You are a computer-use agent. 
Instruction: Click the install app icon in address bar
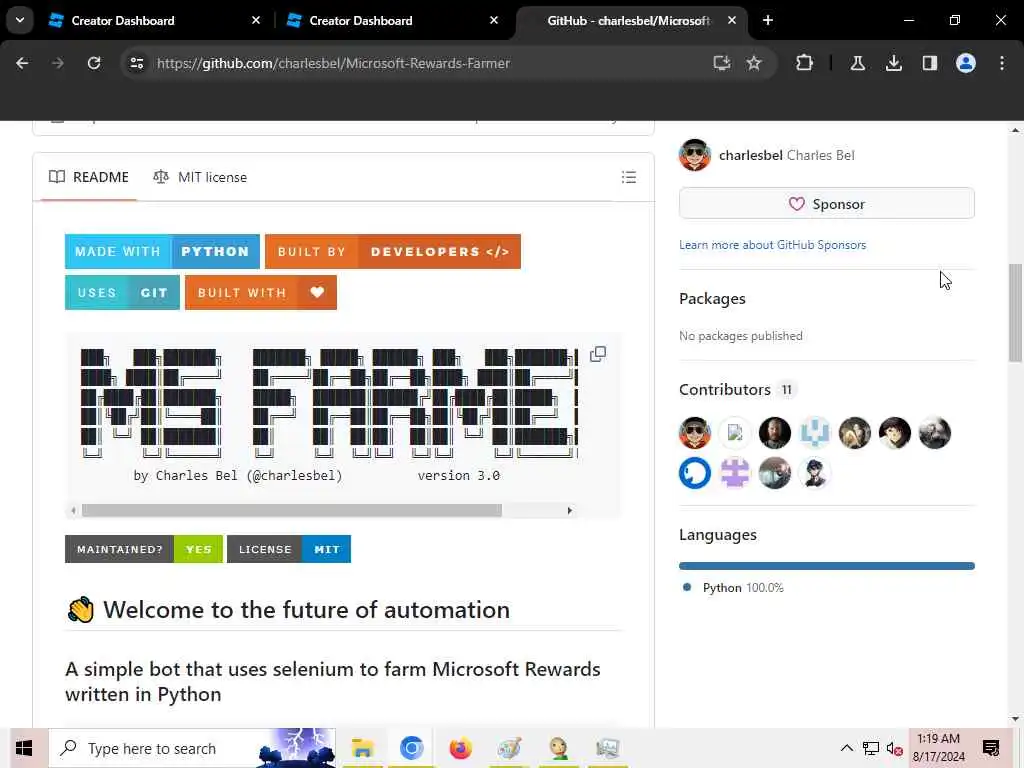721,63
